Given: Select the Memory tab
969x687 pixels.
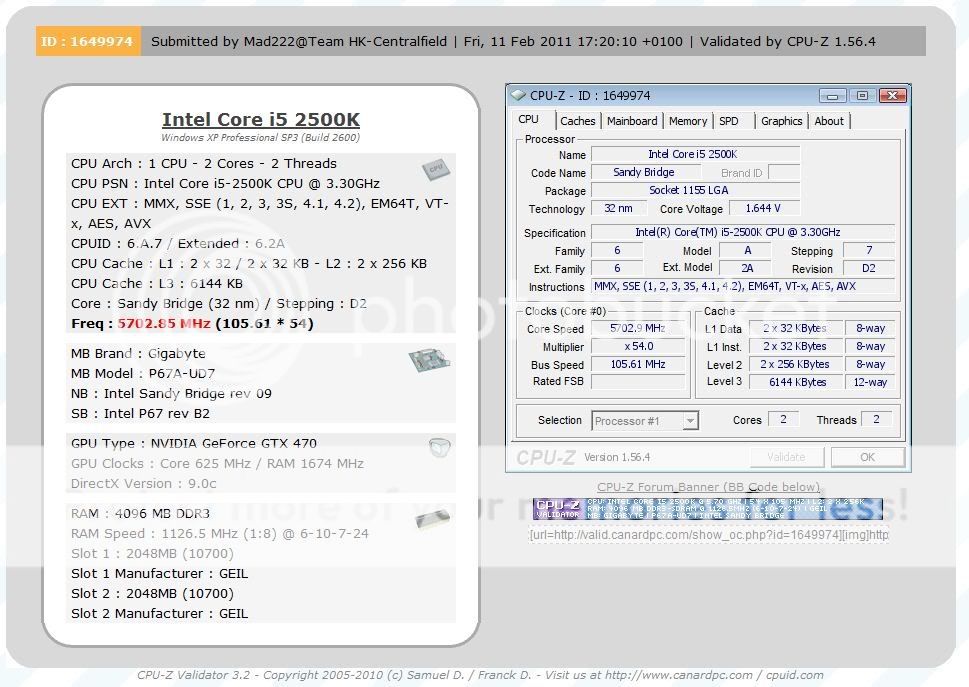Looking at the screenshot, I should click(688, 121).
